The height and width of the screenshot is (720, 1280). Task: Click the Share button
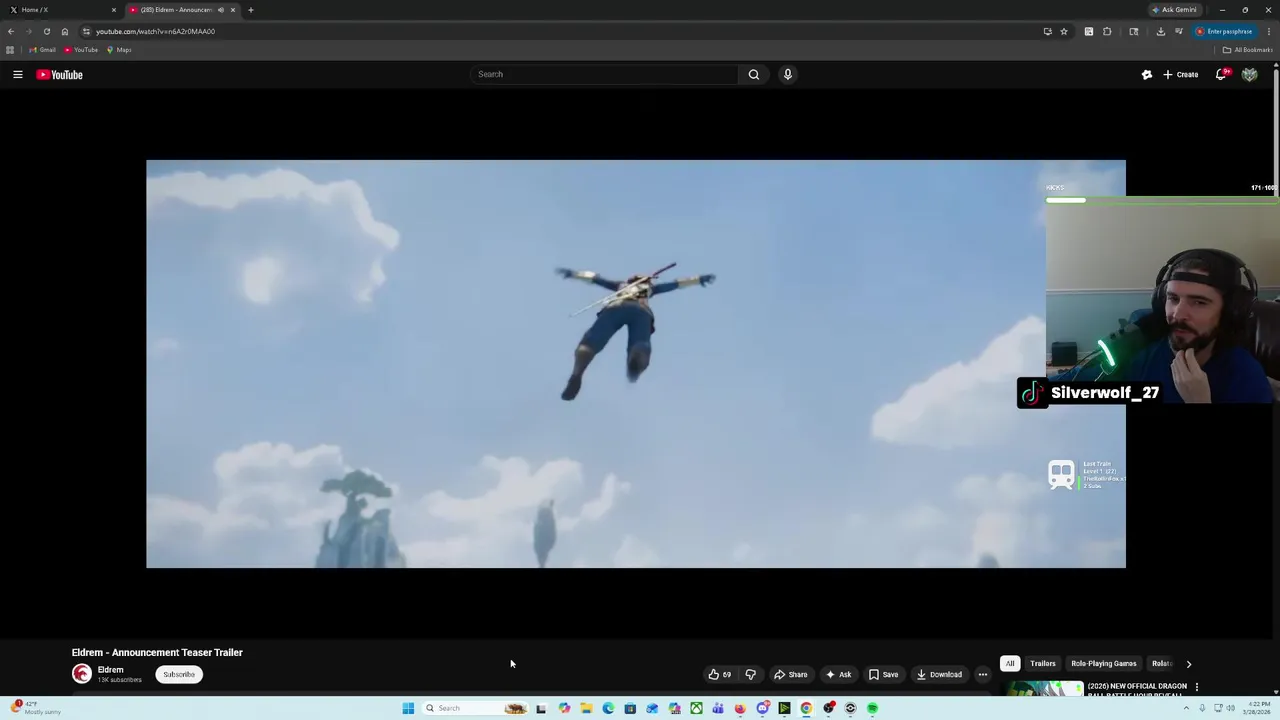(x=790, y=674)
